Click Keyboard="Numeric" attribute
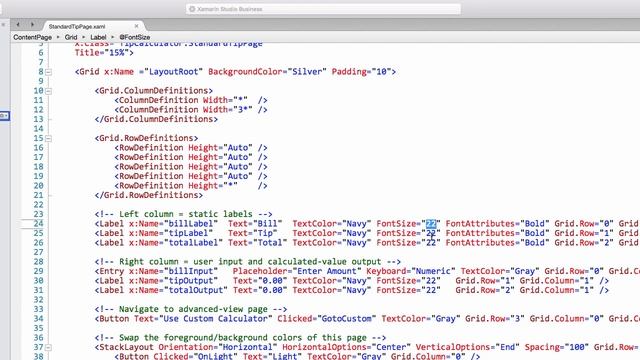 tap(411, 271)
